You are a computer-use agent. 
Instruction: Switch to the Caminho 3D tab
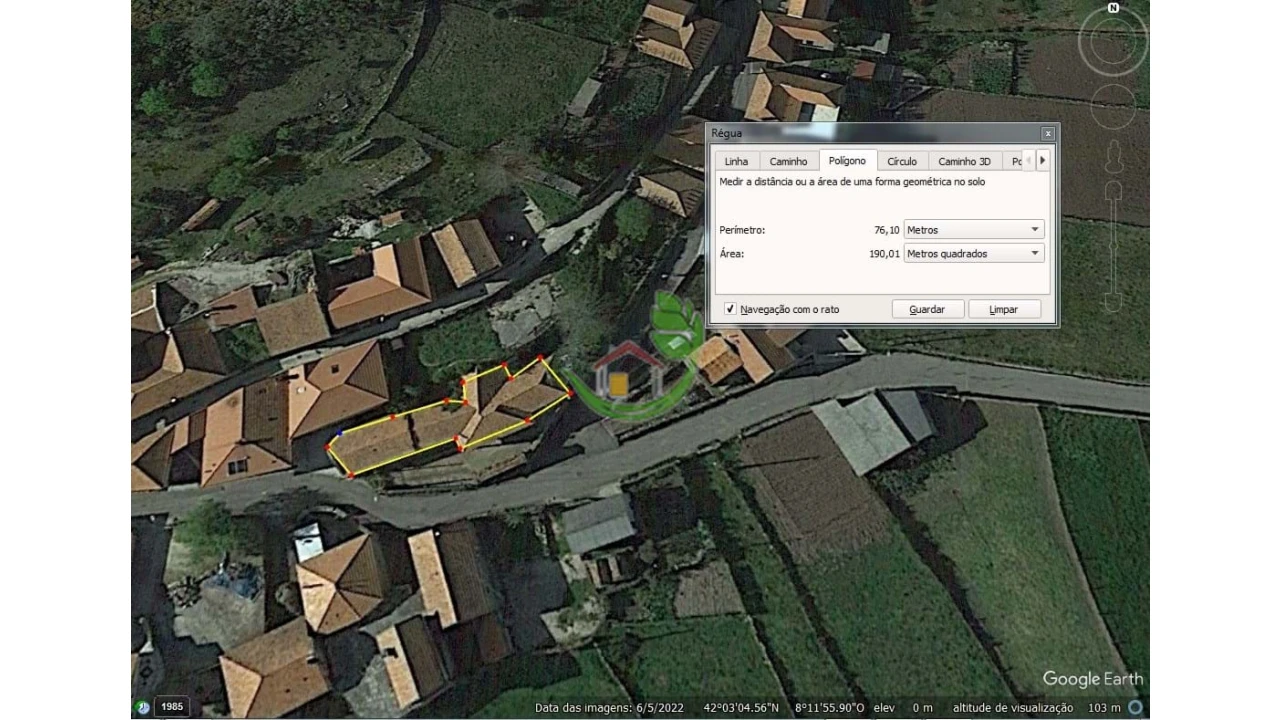[x=964, y=161]
